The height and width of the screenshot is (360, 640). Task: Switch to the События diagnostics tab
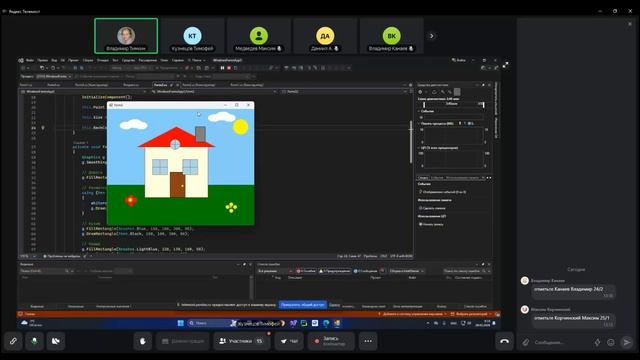437,178
